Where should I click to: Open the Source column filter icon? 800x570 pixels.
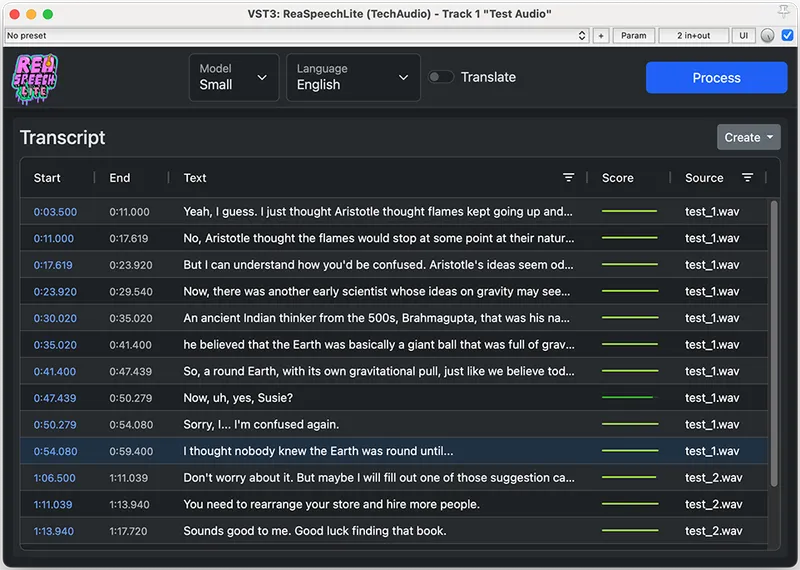pyautogui.click(x=747, y=178)
